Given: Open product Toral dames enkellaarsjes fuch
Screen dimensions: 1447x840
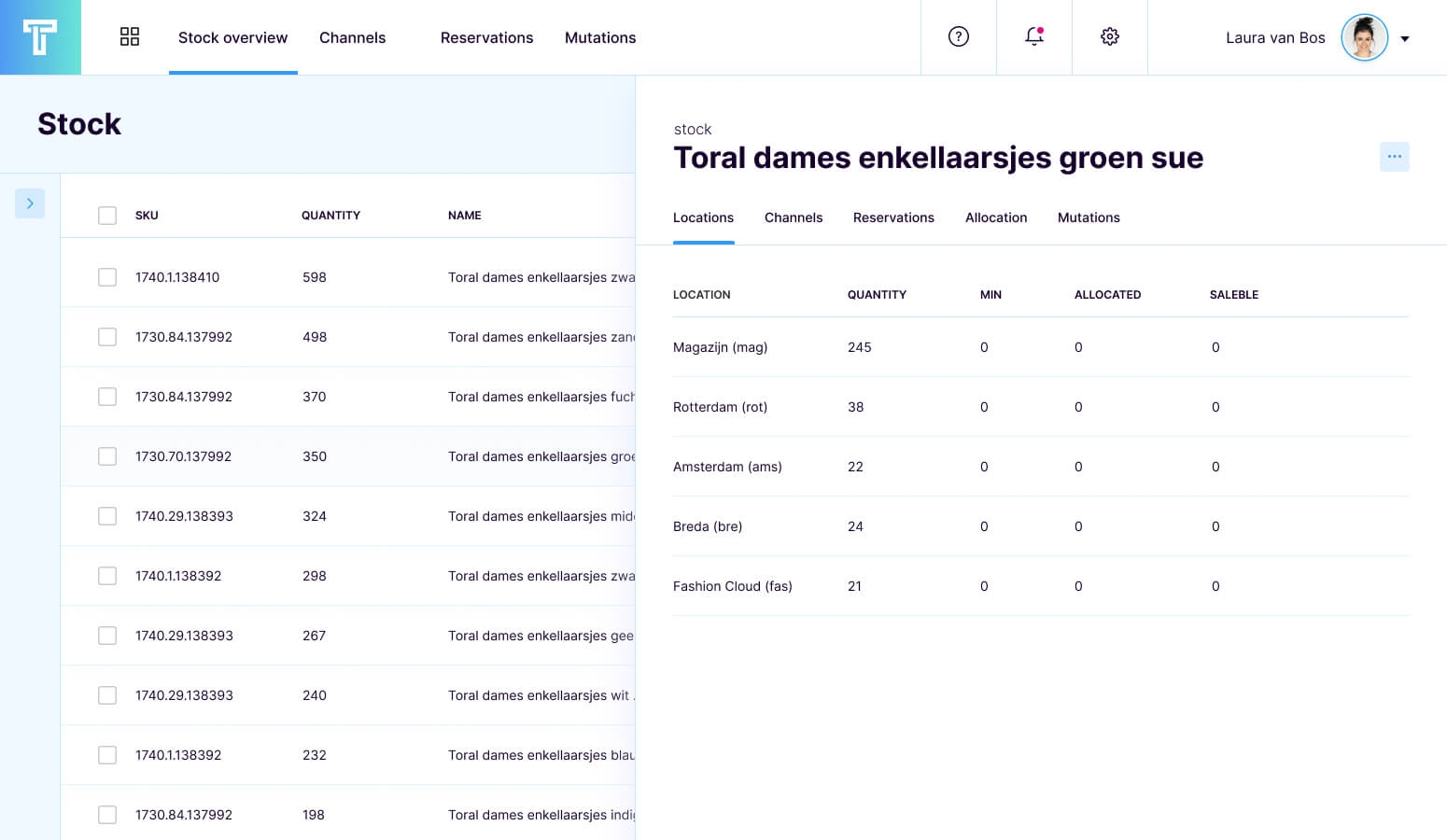Looking at the screenshot, I should pyautogui.click(x=541, y=397).
